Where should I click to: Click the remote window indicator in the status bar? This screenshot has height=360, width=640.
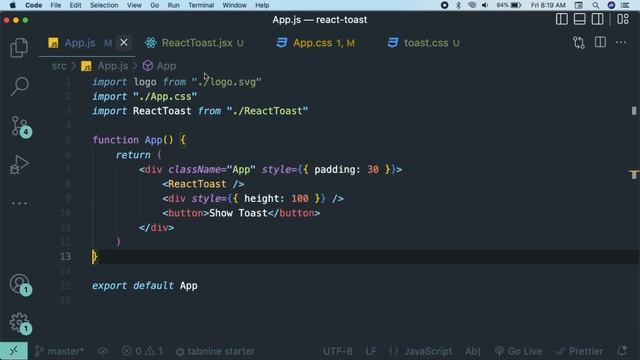14,351
